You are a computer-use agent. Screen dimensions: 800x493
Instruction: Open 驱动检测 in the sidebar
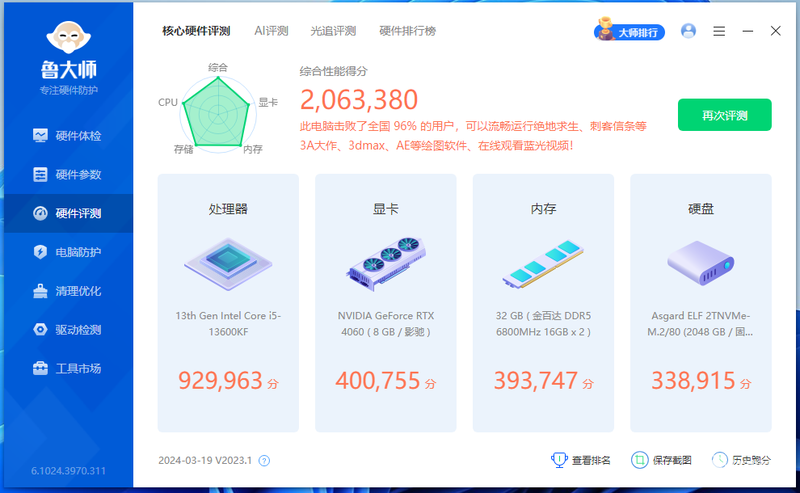(x=68, y=330)
